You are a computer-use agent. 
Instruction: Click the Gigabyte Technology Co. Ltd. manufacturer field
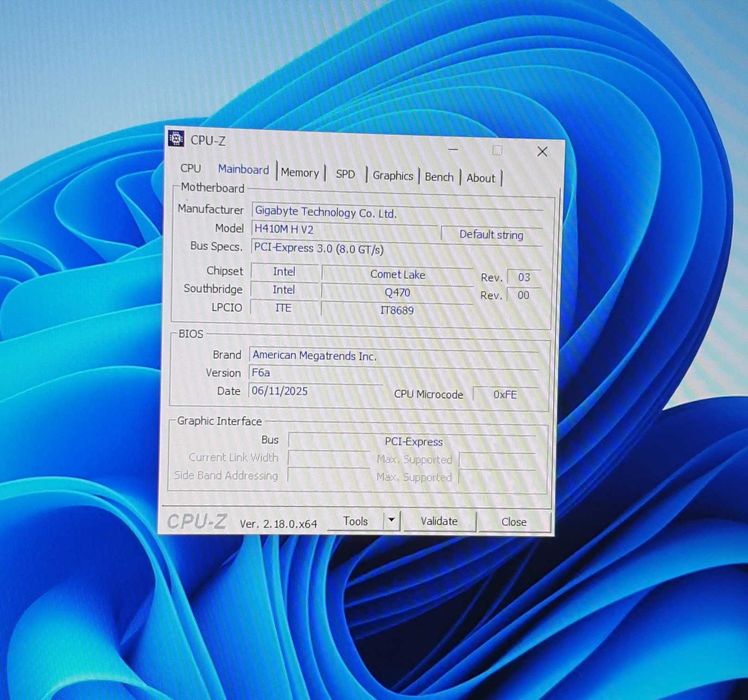click(397, 212)
